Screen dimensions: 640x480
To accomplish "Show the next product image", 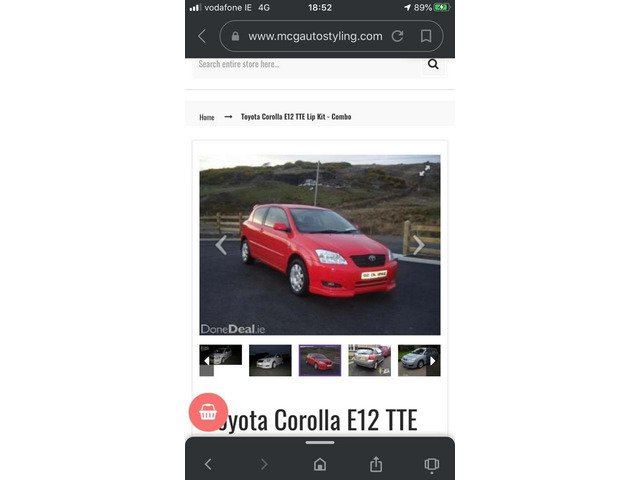I will click(419, 245).
